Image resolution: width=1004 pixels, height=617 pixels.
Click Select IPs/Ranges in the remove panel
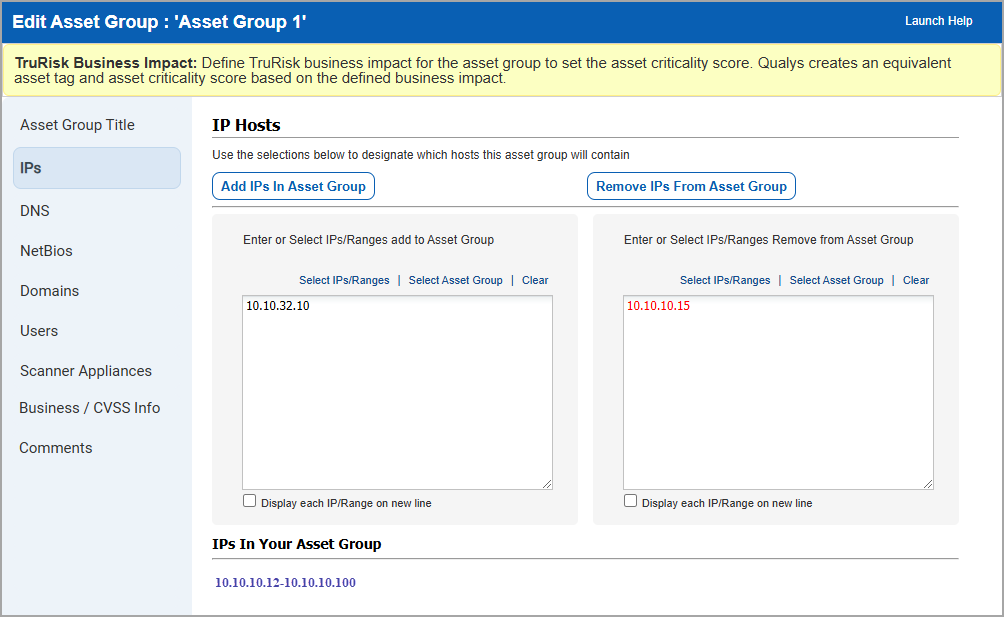click(x=725, y=280)
